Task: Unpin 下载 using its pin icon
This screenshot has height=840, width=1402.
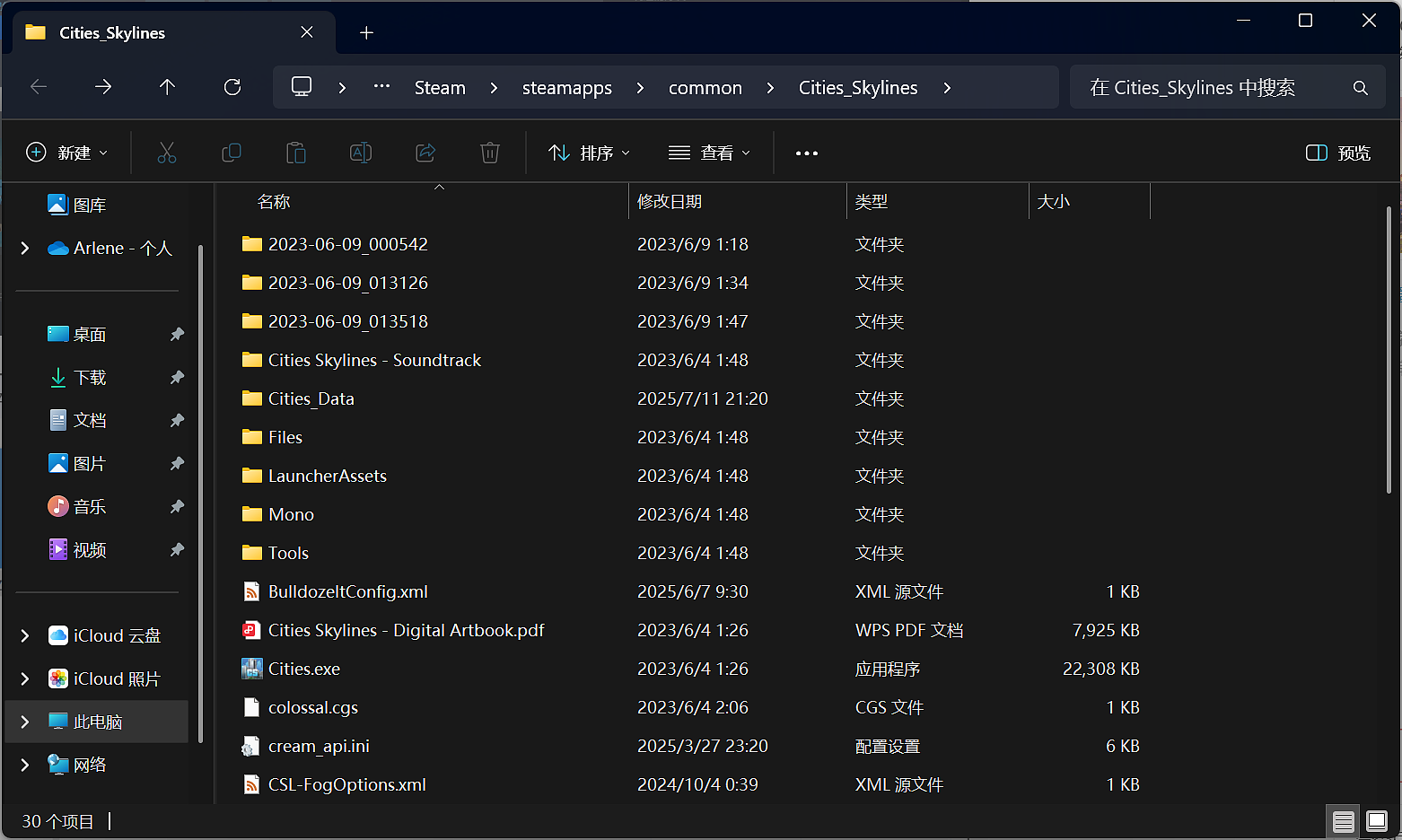Action: pyautogui.click(x=177, y=378)
